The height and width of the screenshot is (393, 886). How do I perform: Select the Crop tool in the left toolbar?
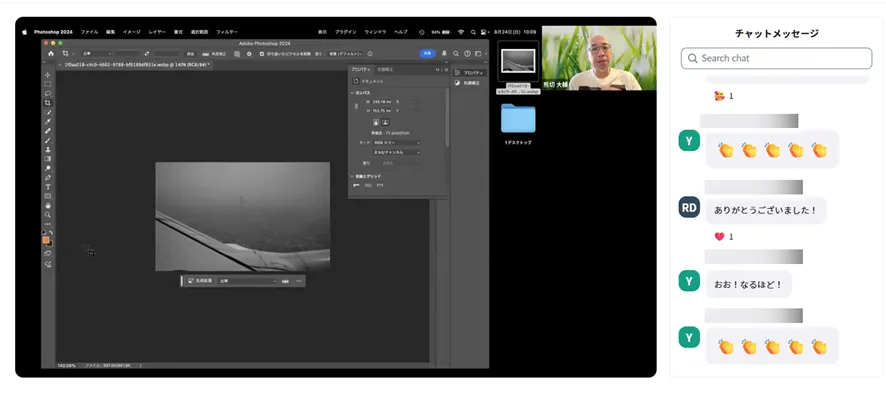click(x=47, y=103)
